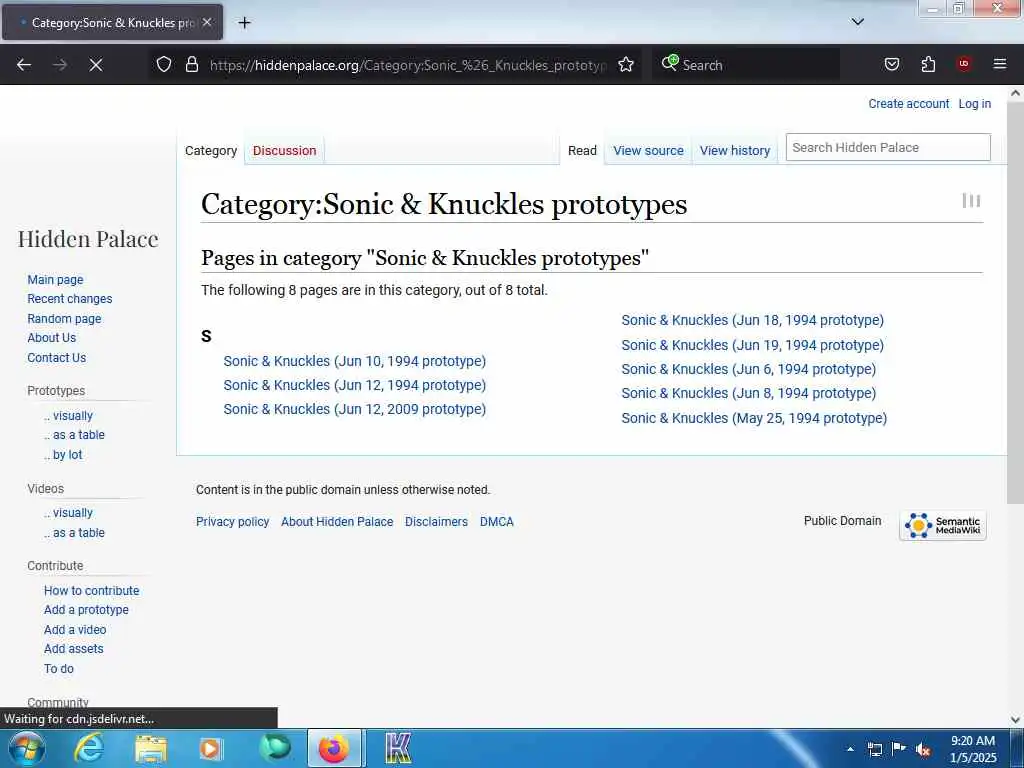Open the Firefox hamburger menu

click(999, 64)
